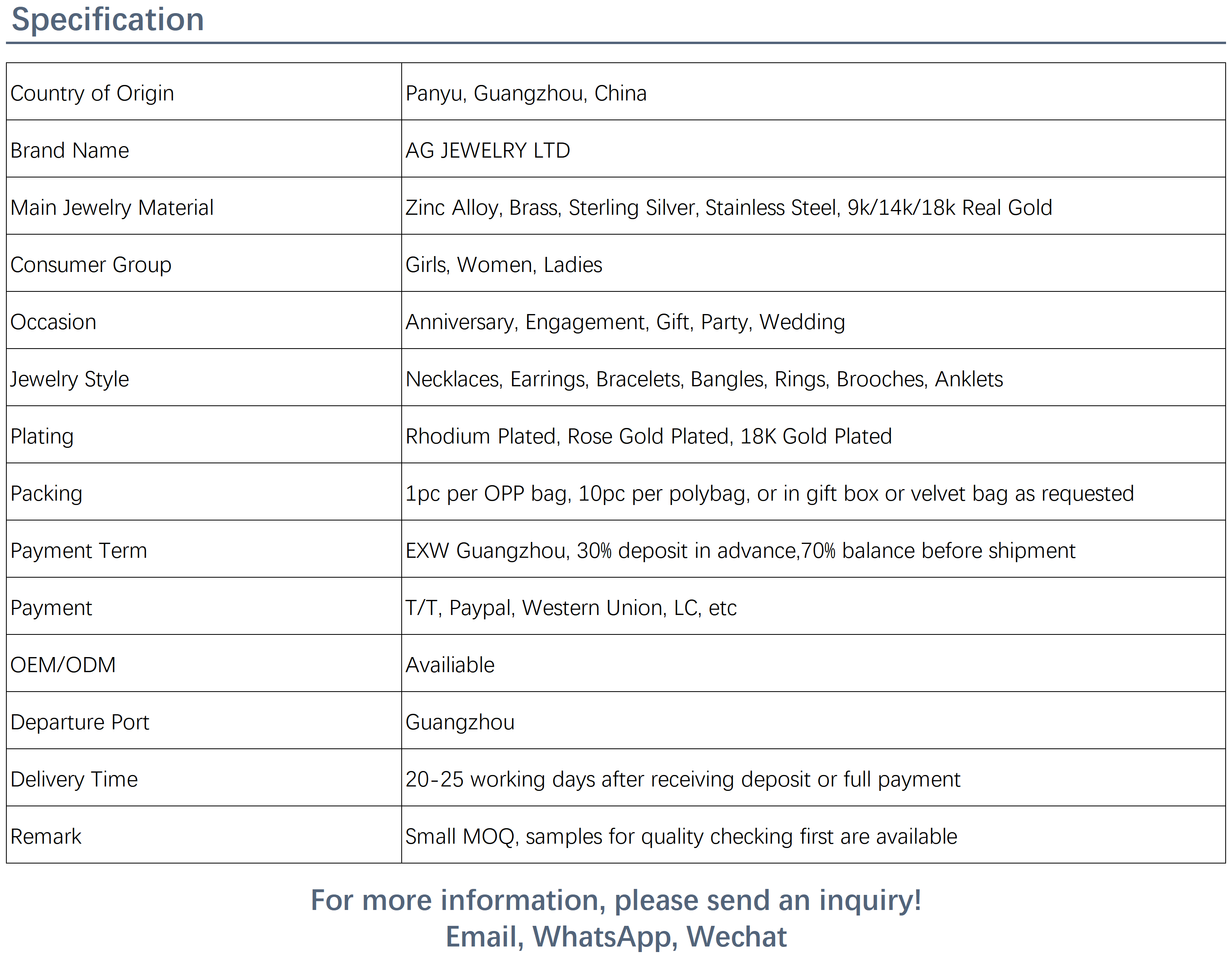The height and width of the screenshot is (958, 1232).
Task: Click the OEM/ODM row label
Action: click(63, 665)
